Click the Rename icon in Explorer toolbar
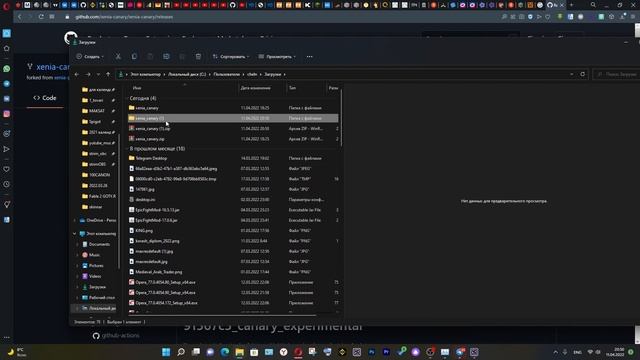Image resolution: width=640 pixels, height=360 pixels. (x=166, y=56)
